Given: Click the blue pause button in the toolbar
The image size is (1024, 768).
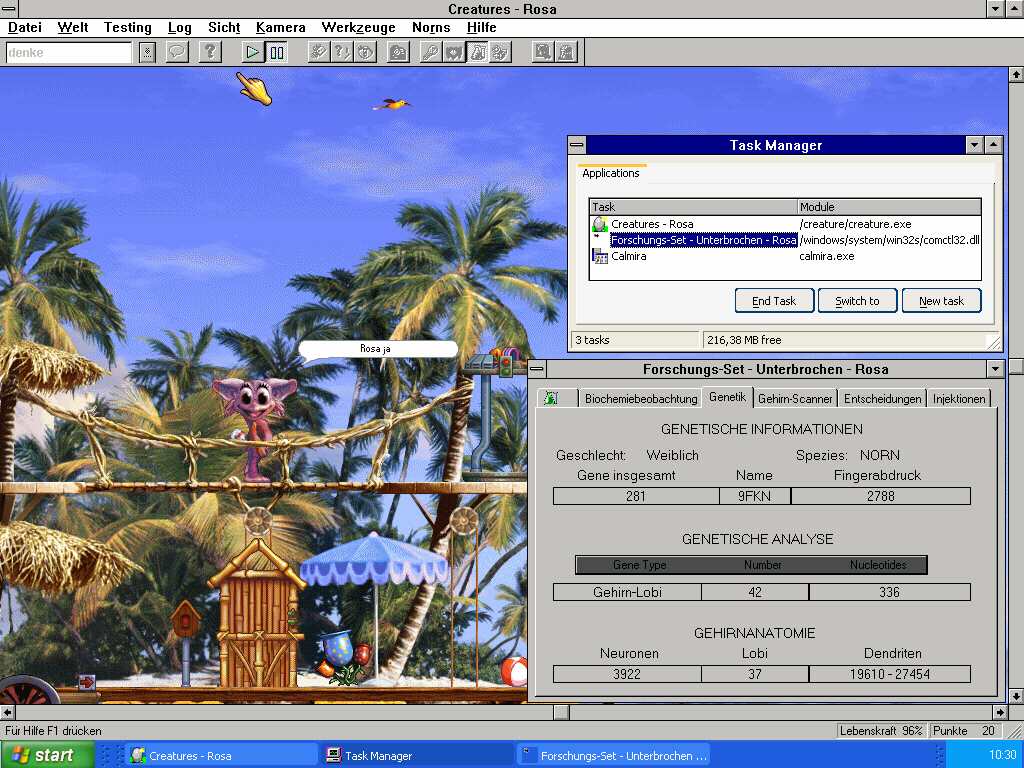Looking at the screenshot, I should 277,52.
